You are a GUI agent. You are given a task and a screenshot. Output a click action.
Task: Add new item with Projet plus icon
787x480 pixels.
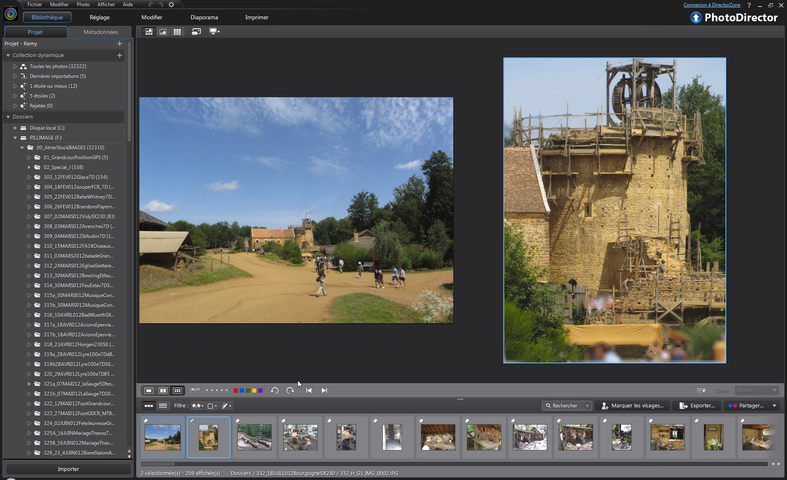coord(119,44)
